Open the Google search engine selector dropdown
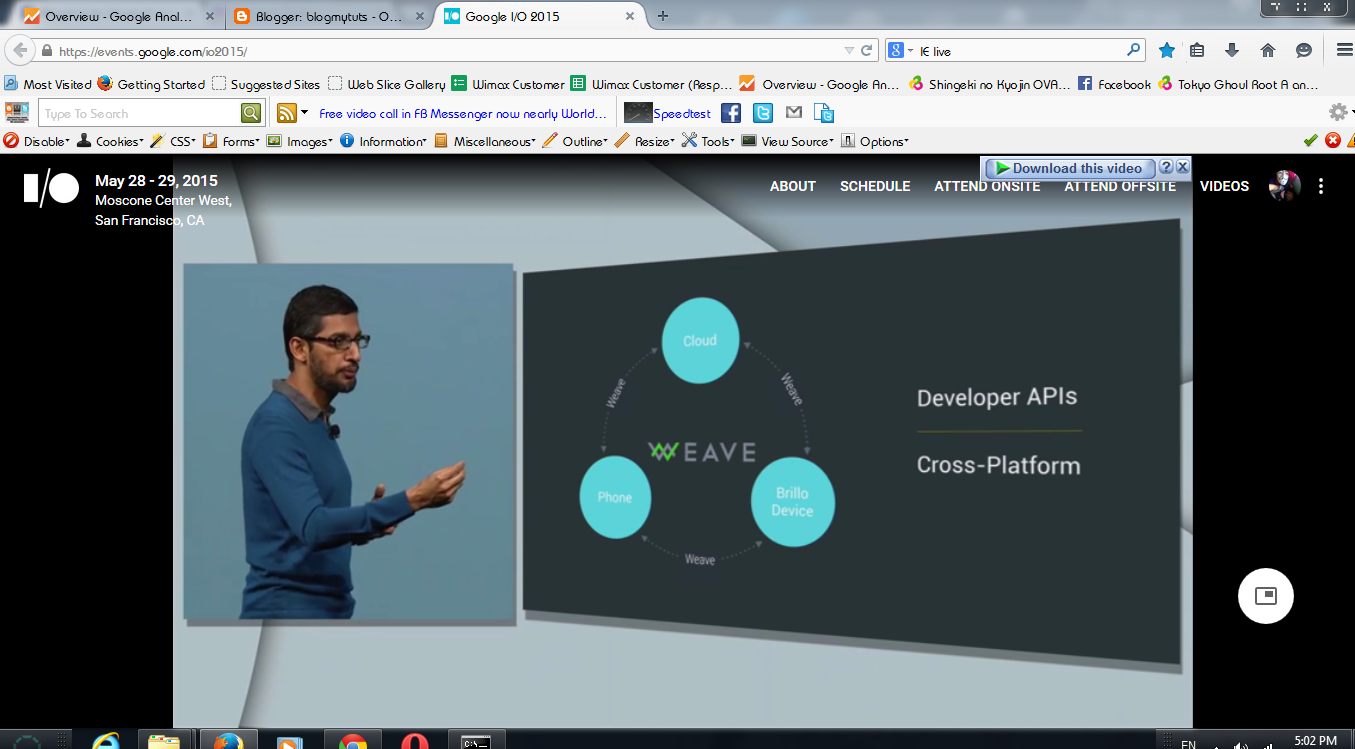1355x749 pixels. [x=898, y=50]
